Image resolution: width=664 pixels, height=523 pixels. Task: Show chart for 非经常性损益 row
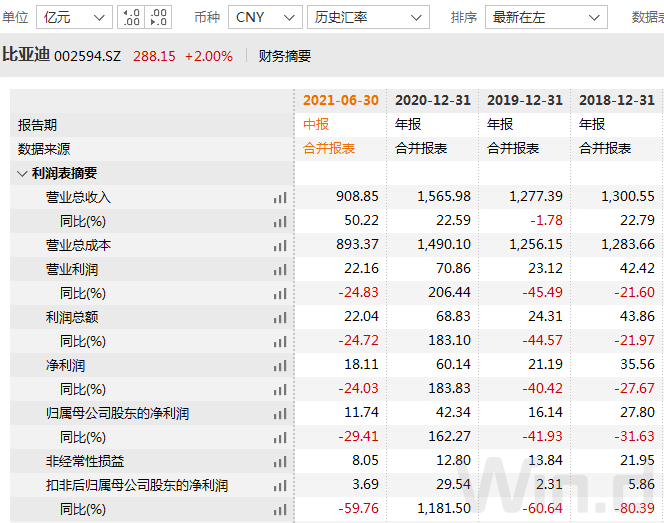coord(279,462)
